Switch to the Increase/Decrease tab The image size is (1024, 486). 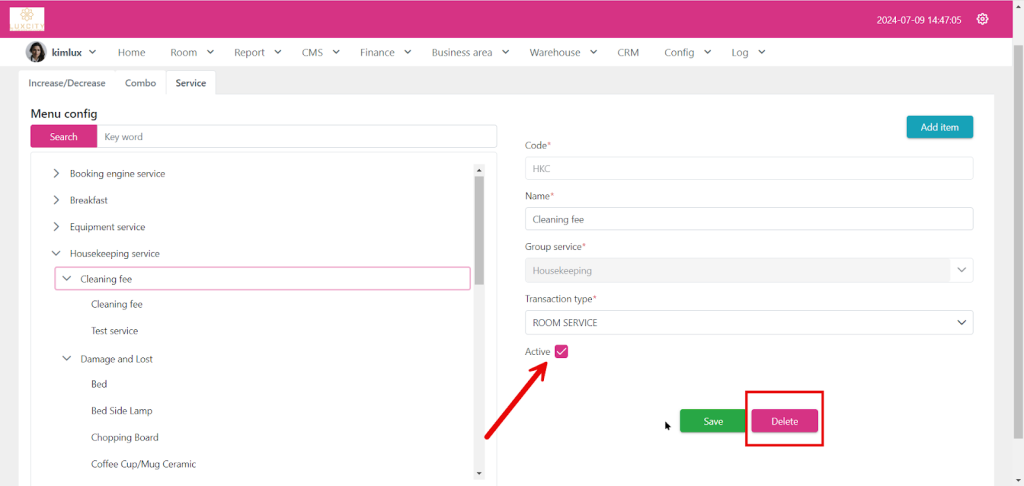pyautogui.click(x=67, y=83)
